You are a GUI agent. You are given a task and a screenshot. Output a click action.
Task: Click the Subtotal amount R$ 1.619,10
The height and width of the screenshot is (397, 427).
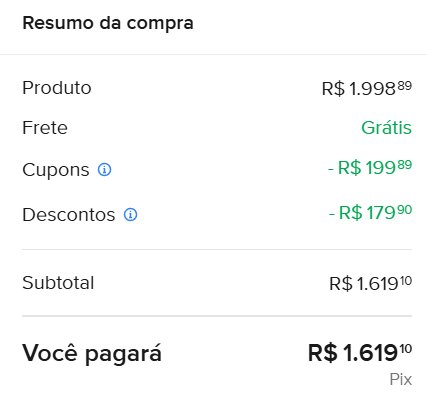pyautogui.click(x=371, y=284)
